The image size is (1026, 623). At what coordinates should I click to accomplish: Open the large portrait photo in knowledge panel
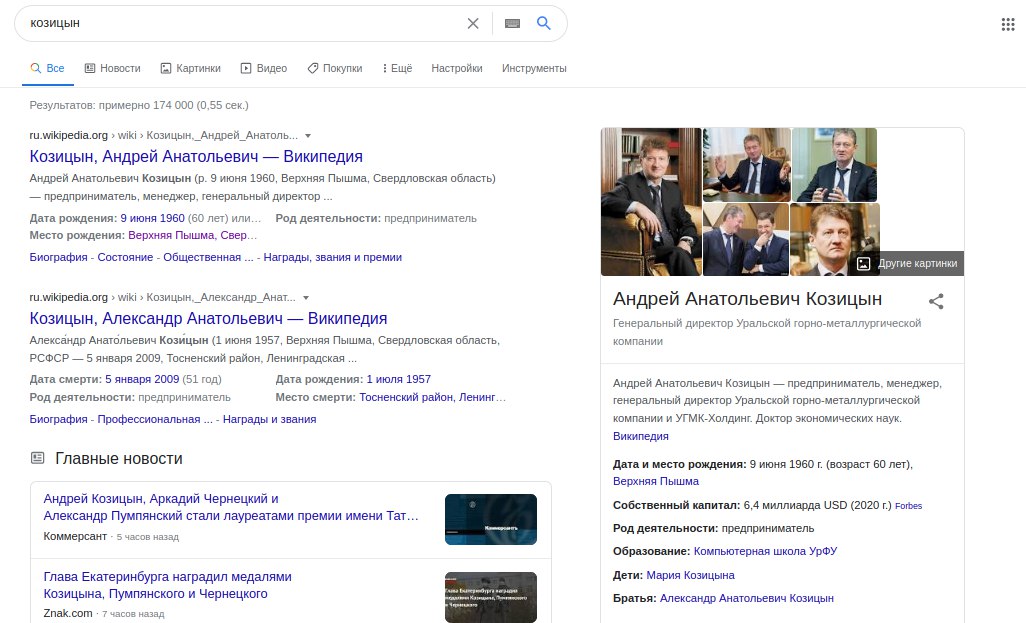(x=651, y=202)
